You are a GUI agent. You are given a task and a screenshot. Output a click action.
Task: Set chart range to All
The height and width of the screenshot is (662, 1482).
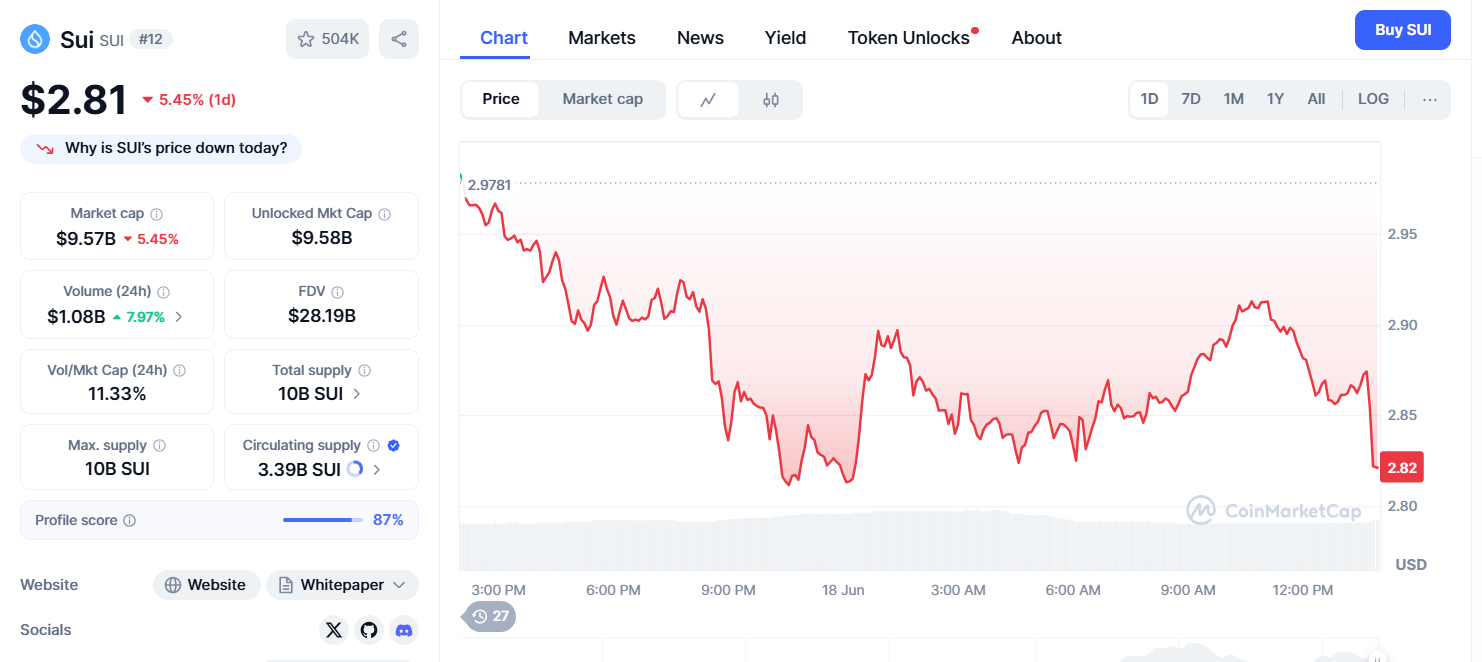(1316, 99)
